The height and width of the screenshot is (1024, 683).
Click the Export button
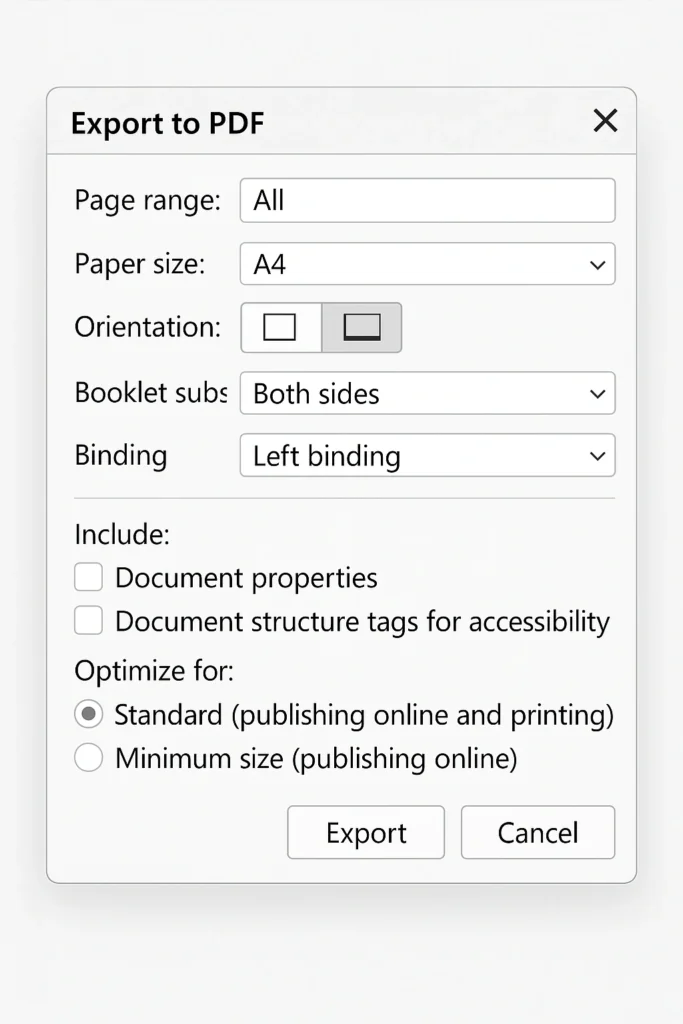366,832
